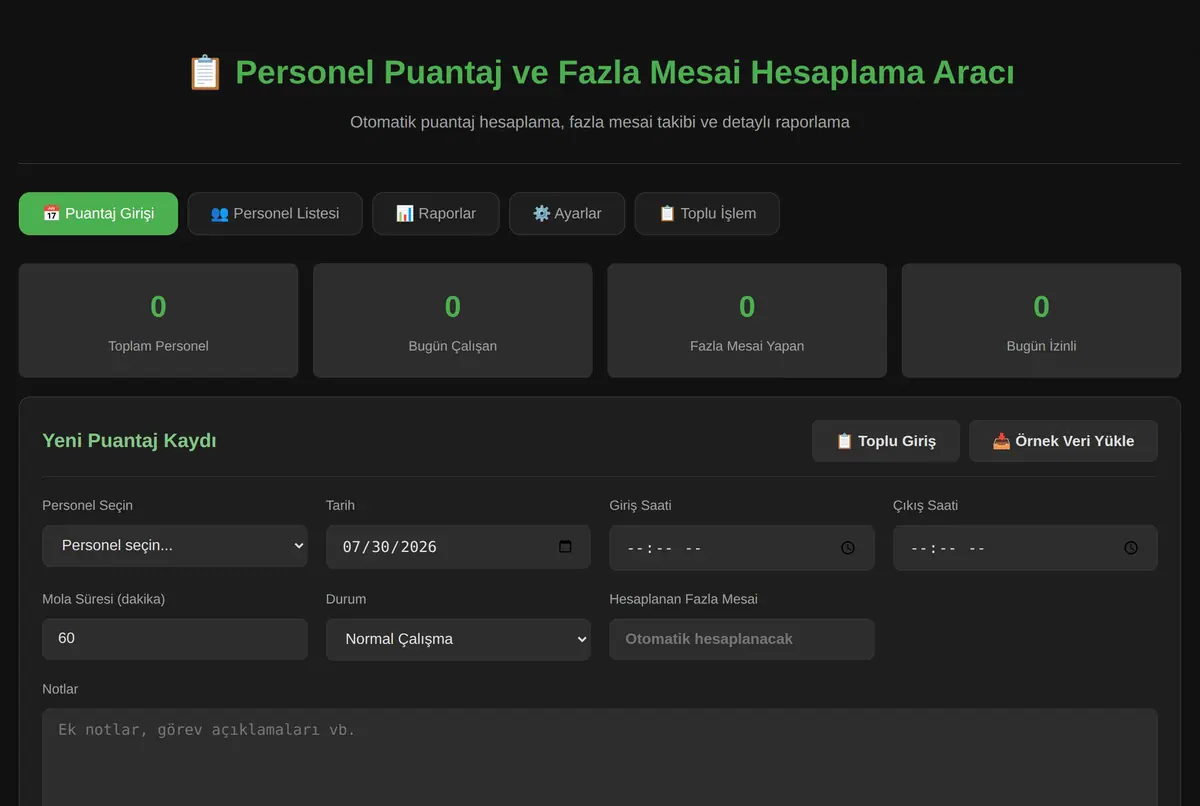Open the Puantaj Girişi tab
Screen dimensions: 1200x806
click(98, 214)
